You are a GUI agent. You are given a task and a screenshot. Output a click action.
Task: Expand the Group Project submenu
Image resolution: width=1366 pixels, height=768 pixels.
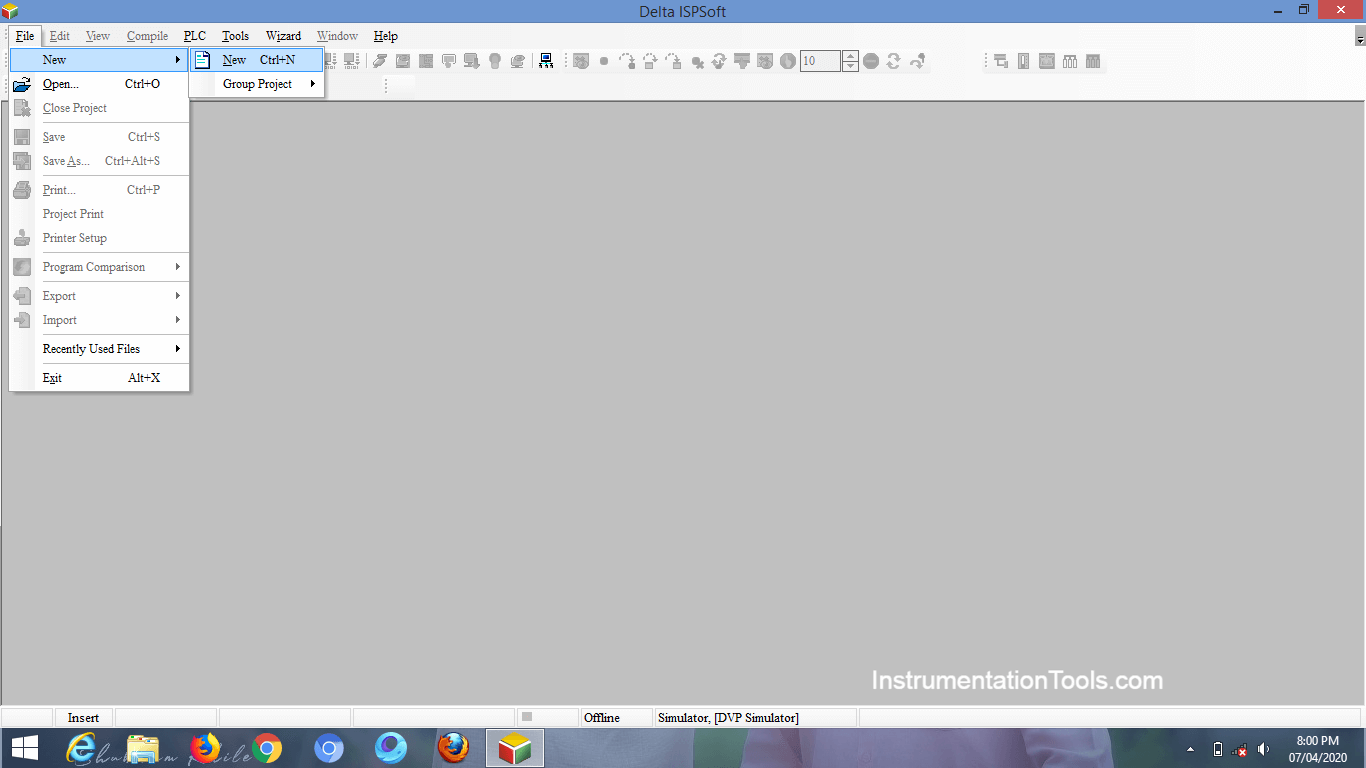click(257, 84)
